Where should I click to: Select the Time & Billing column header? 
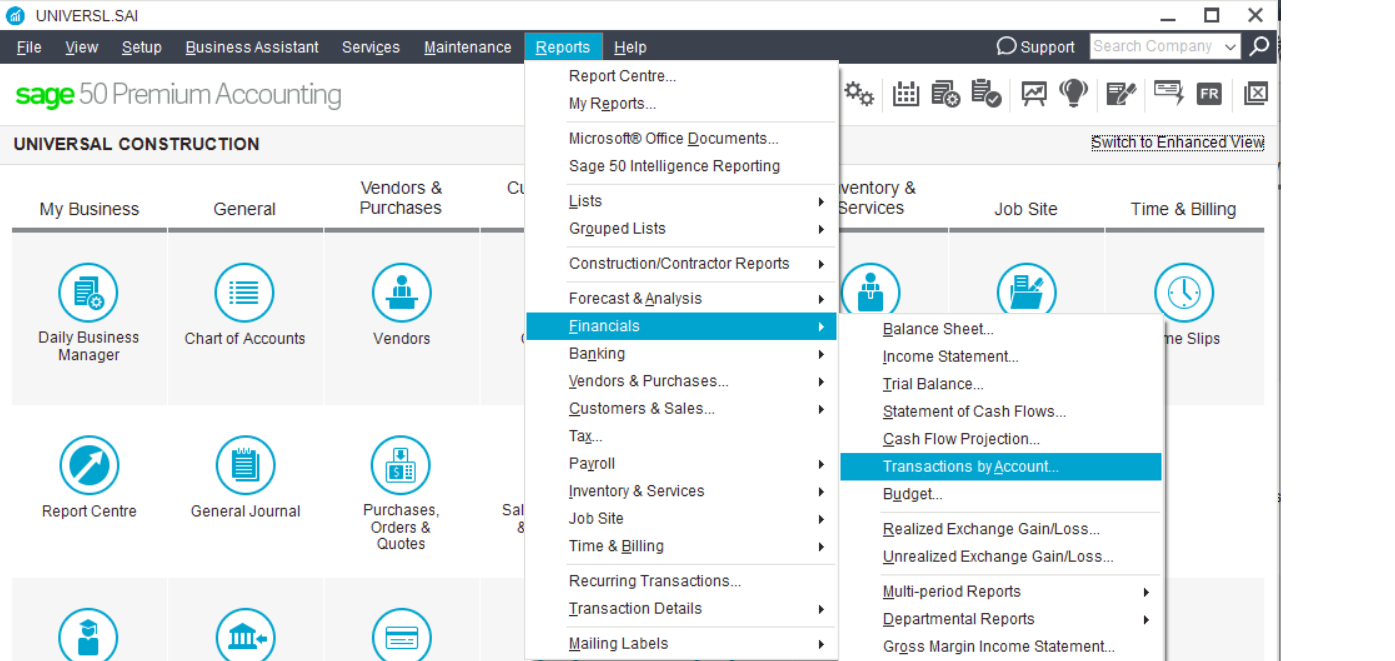1184,209
